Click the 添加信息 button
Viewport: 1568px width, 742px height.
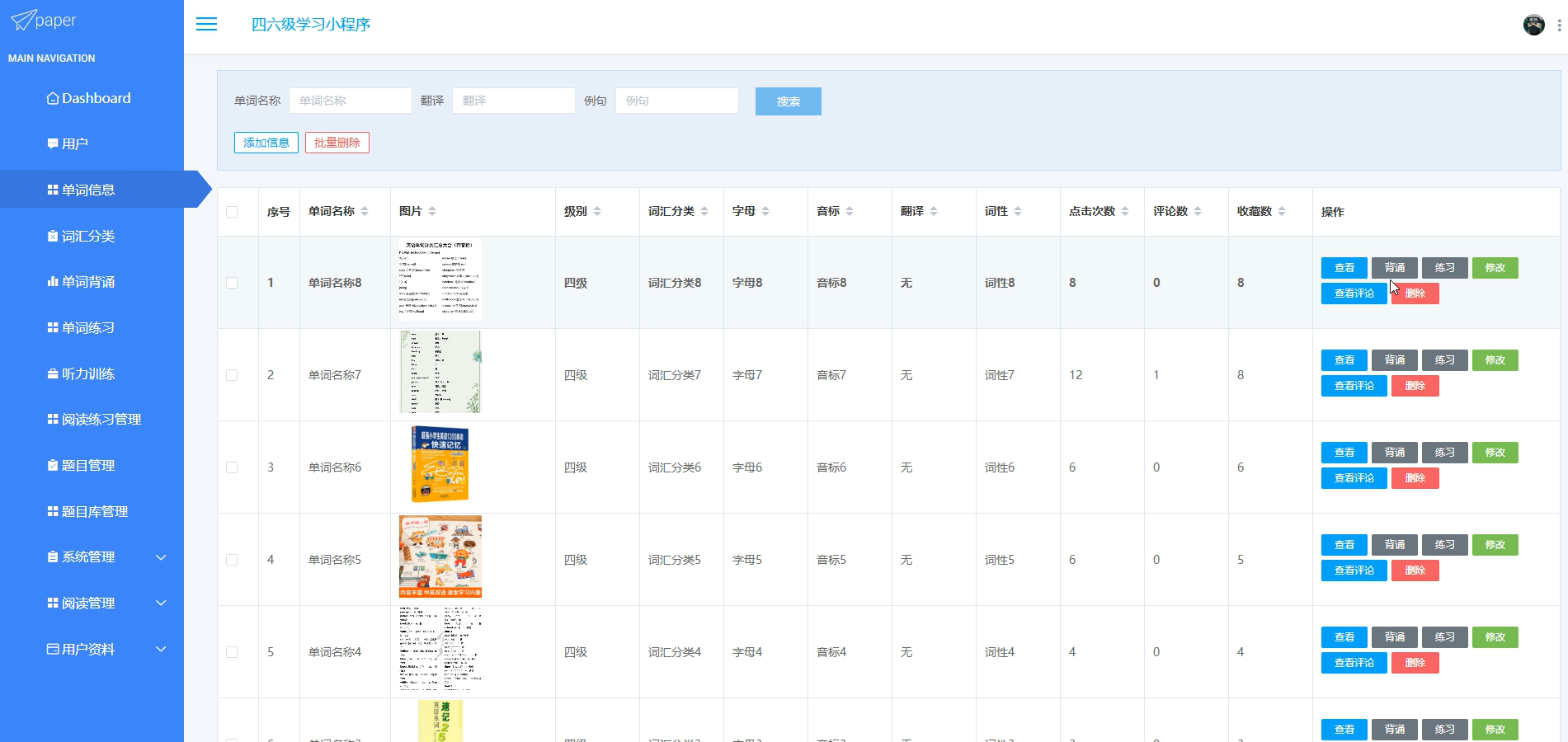[266, 143]
